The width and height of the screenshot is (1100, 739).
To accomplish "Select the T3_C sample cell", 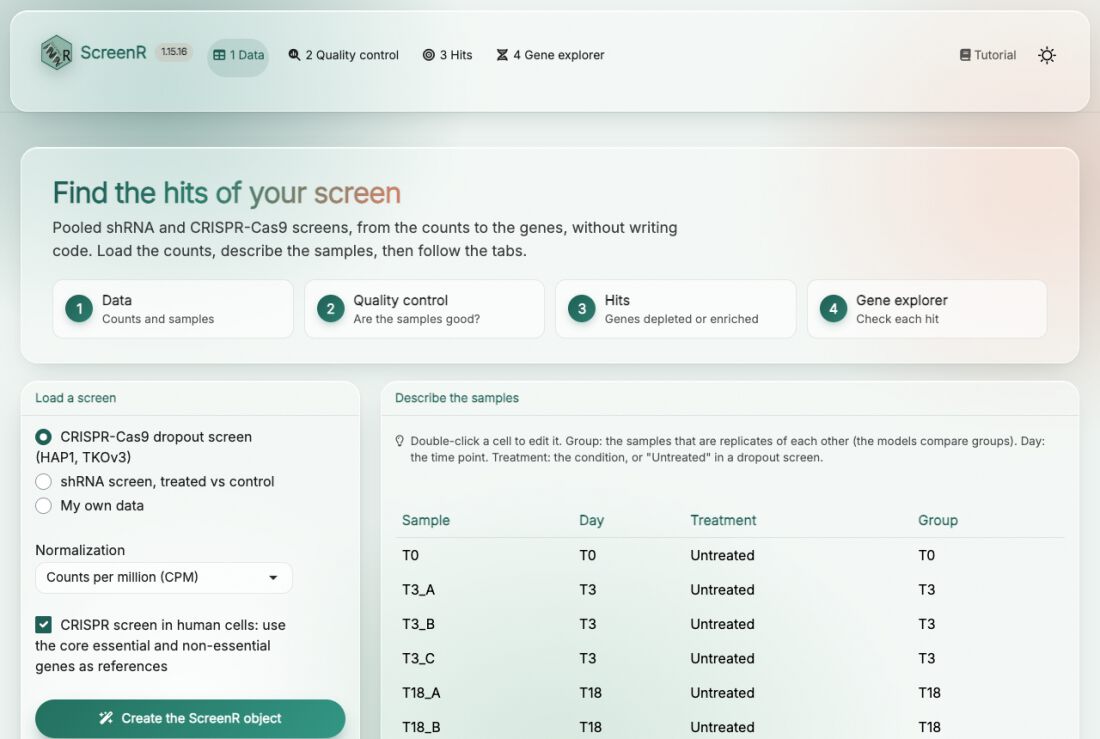I will pos(418,658).
